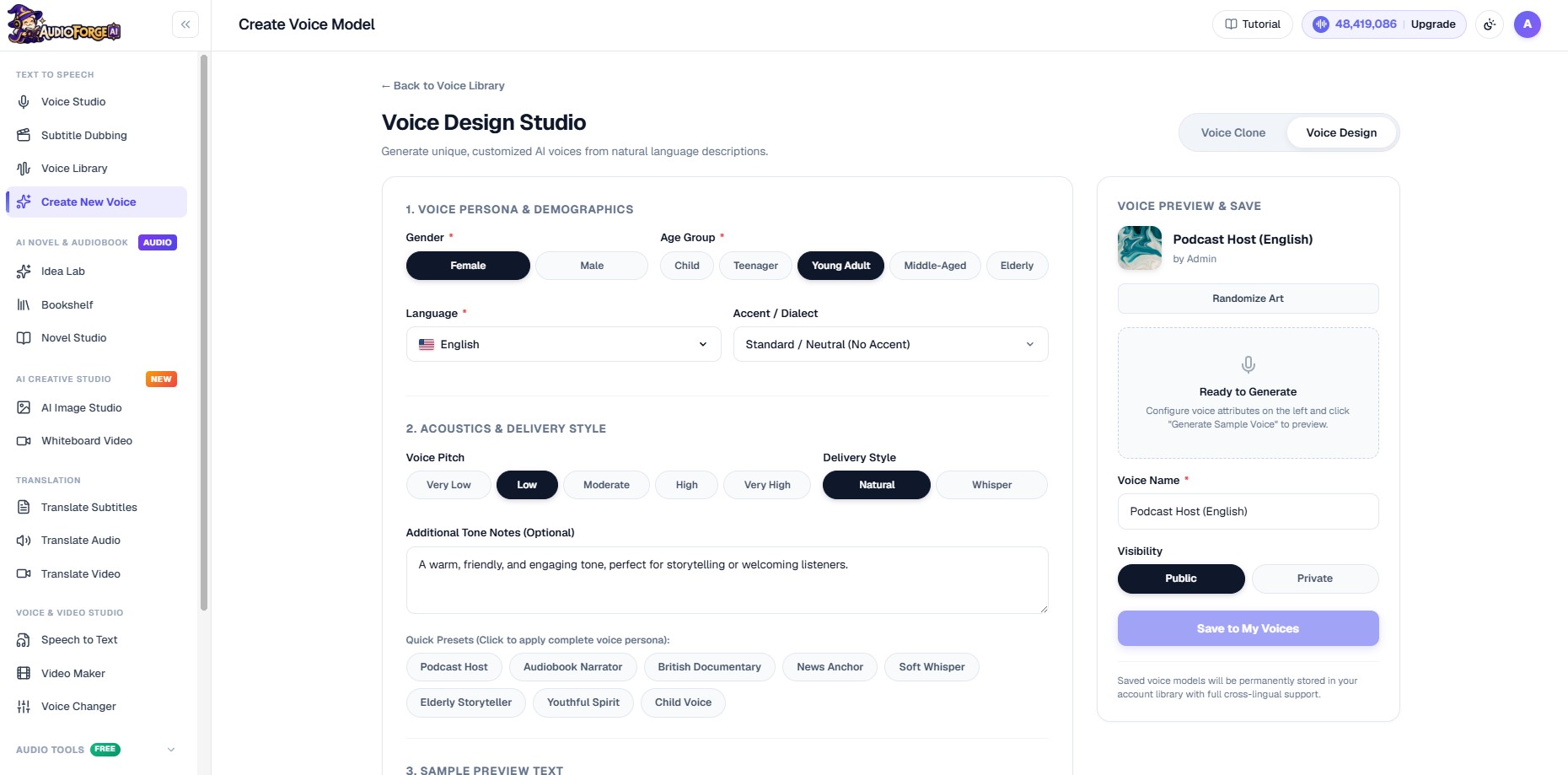This screenshot has width=1568, height=775.
Task: Switch to the Voice Clone tab
Action: click(x=1232, y=132)
